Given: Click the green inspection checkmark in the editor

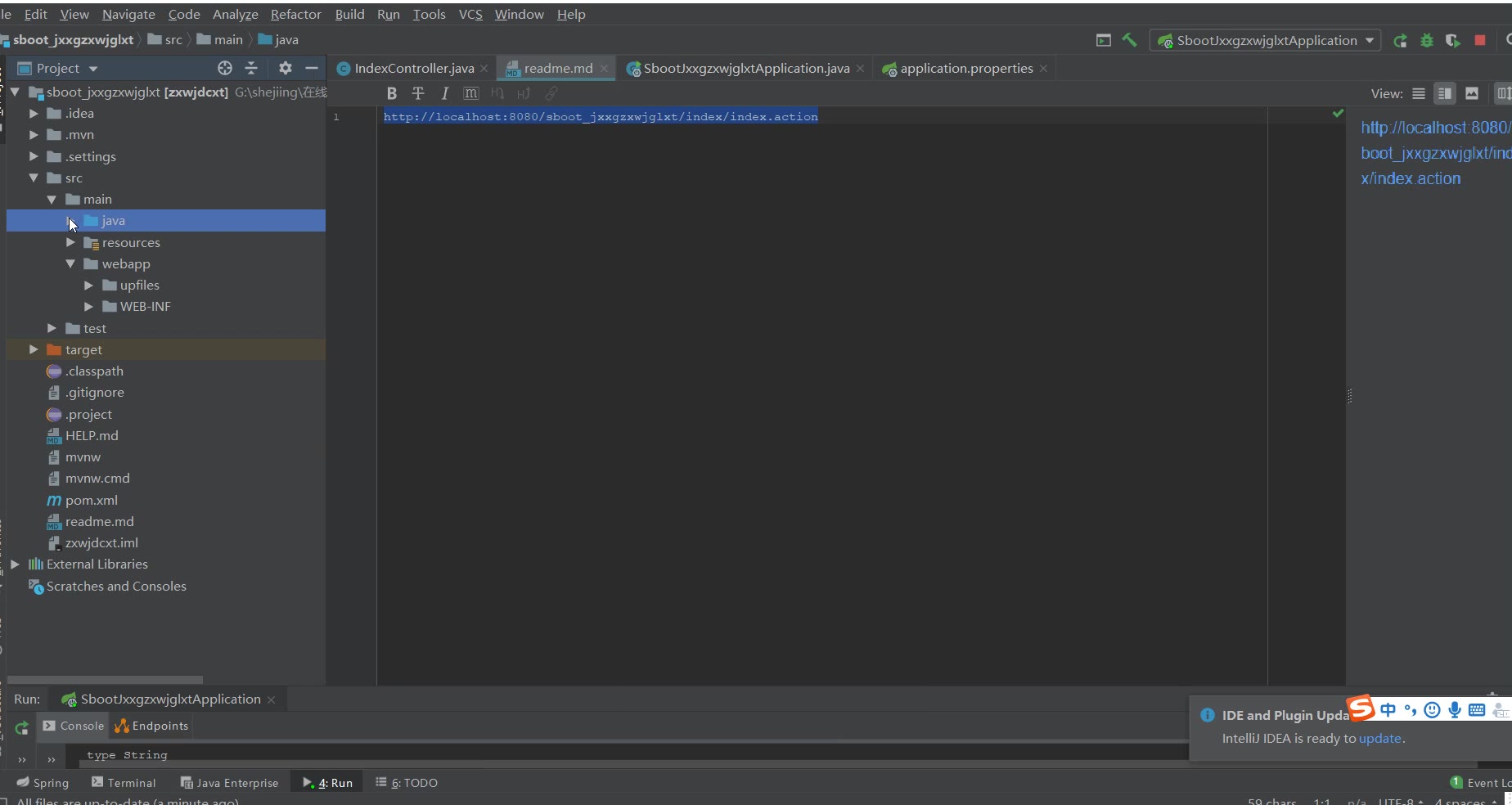Looking at the screenshot, I should pos(1338,113).
